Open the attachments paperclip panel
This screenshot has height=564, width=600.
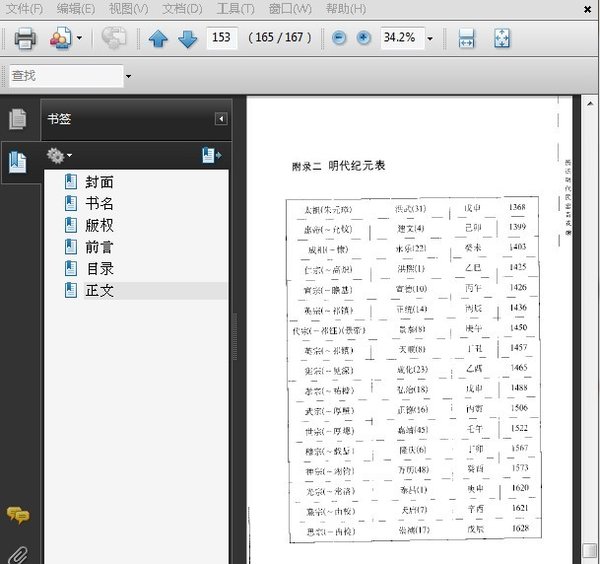18,552
